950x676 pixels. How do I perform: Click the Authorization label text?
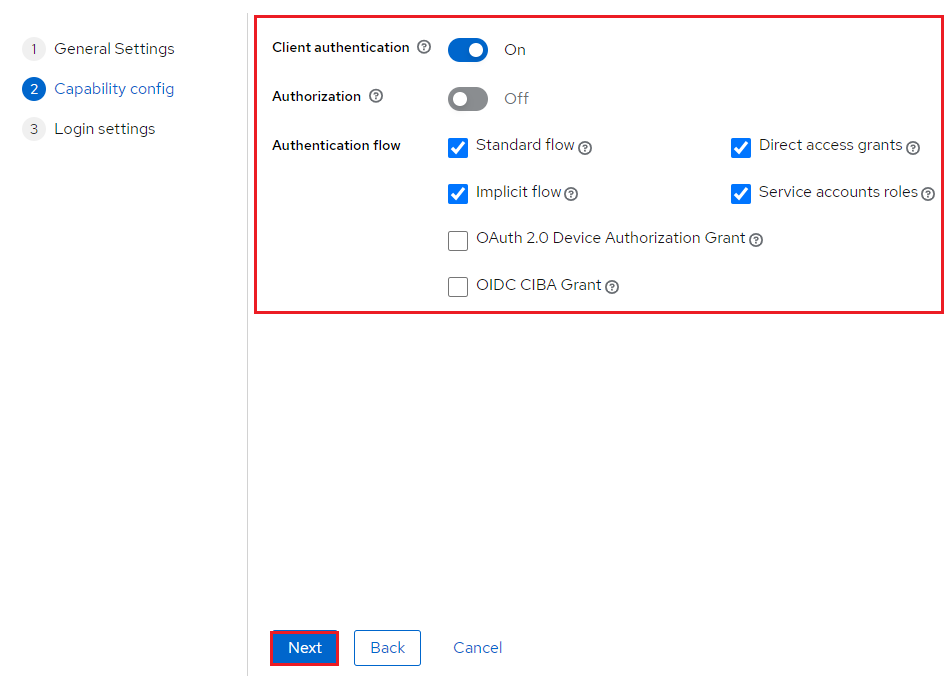[x=316, y=96]
